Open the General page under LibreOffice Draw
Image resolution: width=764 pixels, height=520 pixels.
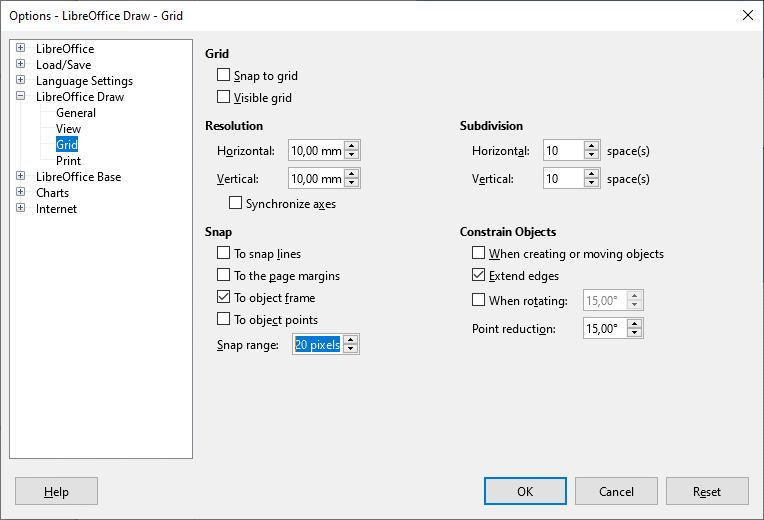(x=76, y=113)
